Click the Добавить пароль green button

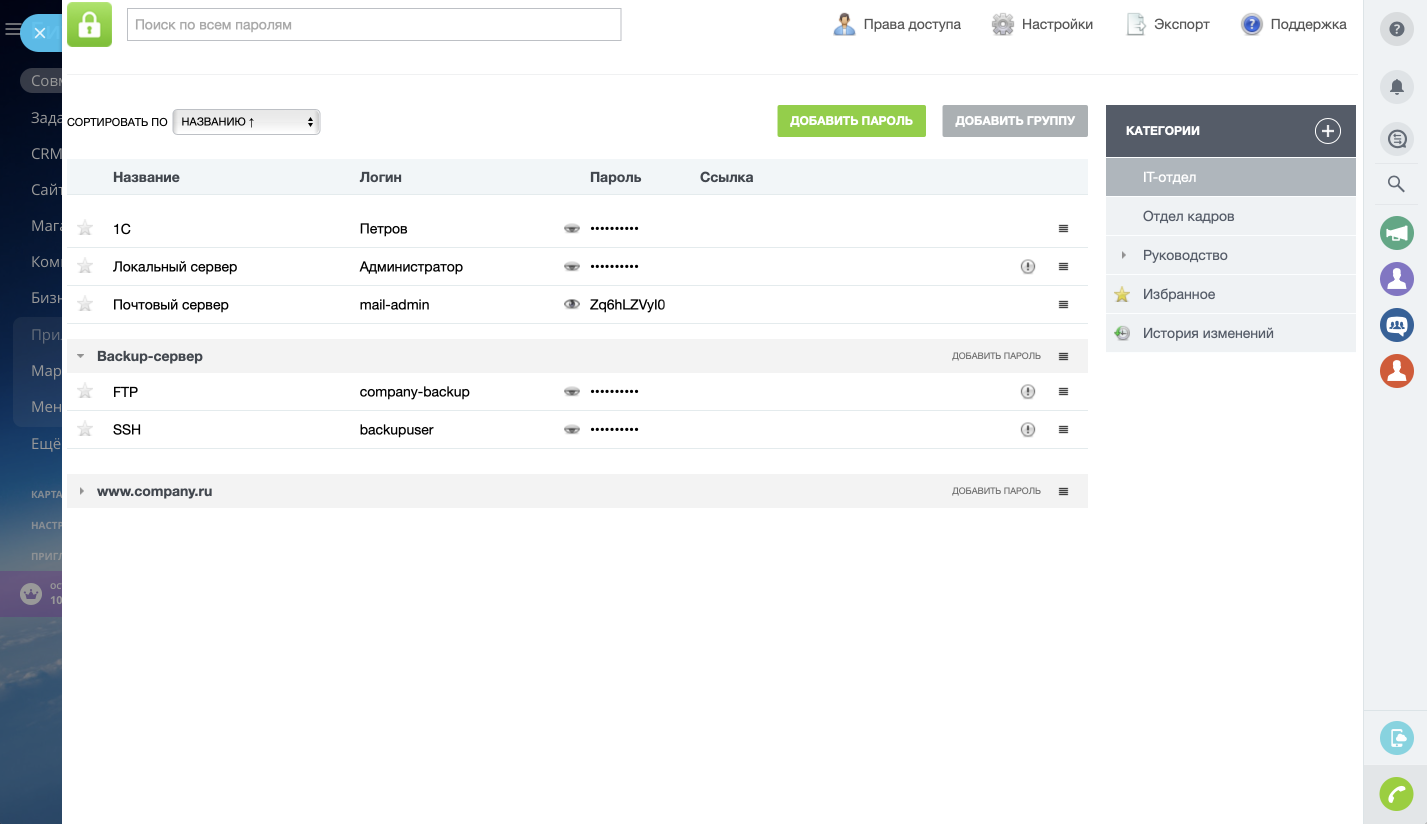click(851, 121)
